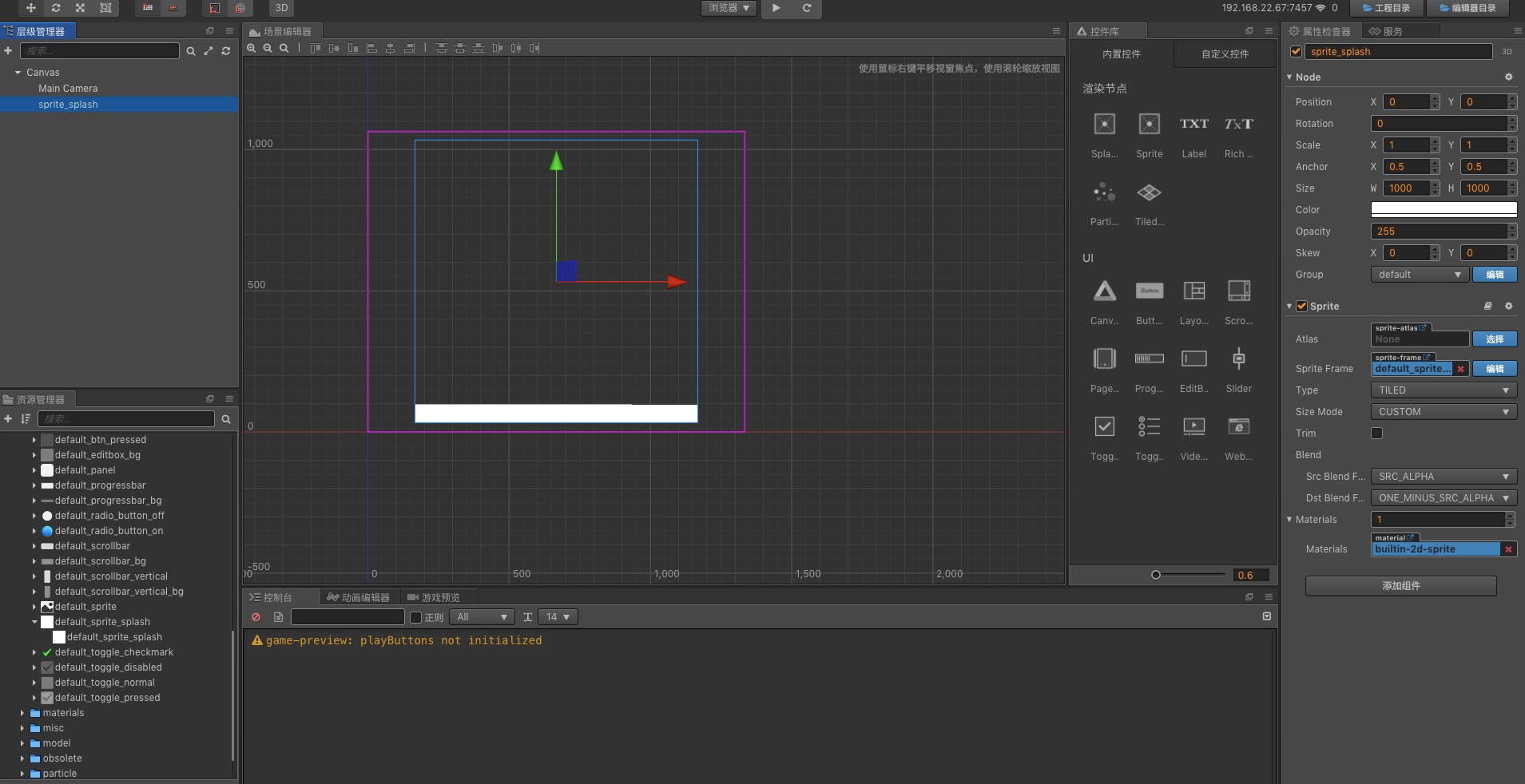The image size is (1525, 784).
Task: Add a ScrollView UI node
Action: [1238, 303]
